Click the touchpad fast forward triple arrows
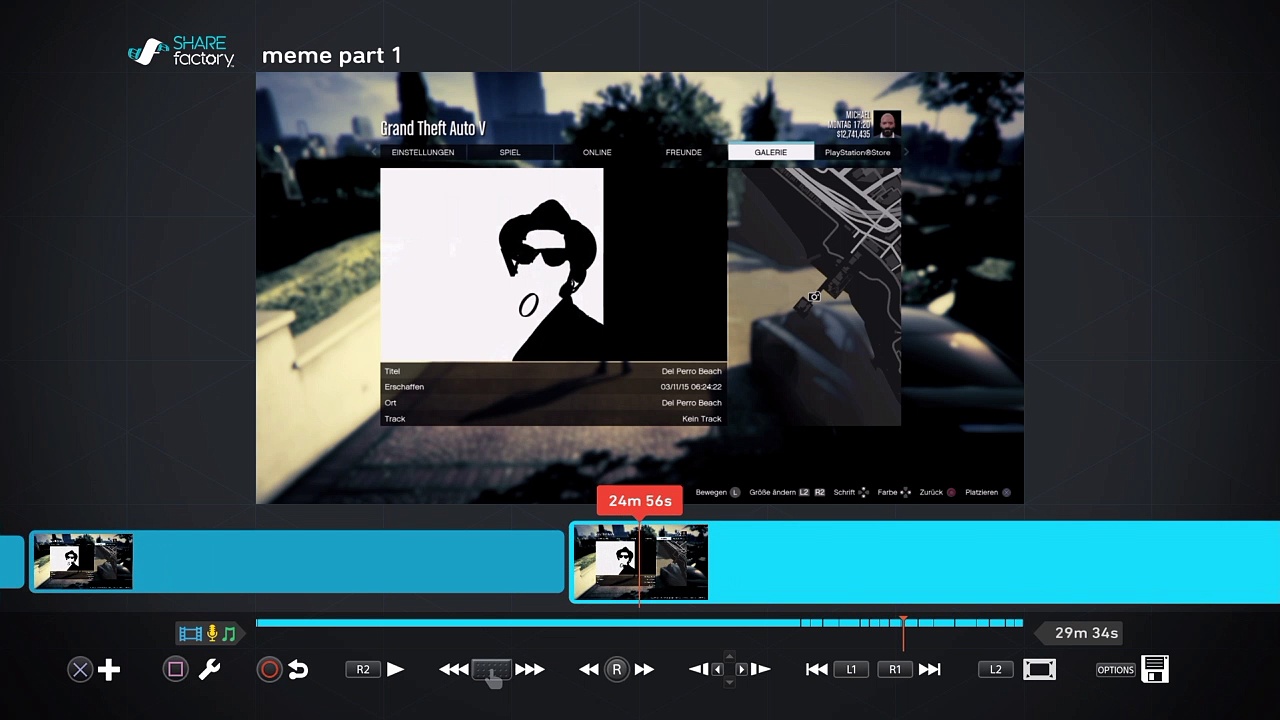The width and height of the screenshot is (1280, 720). pyautogui.click(x=530, y=670)
